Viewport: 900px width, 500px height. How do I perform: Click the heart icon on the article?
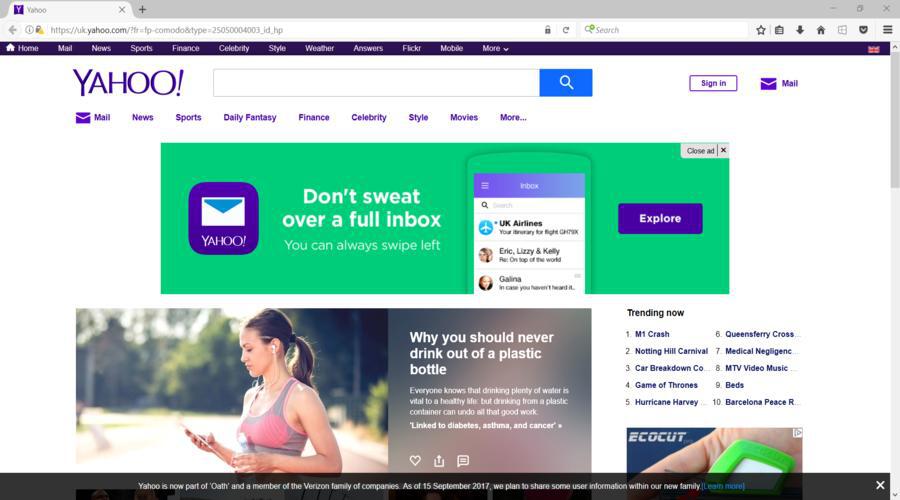415,460
